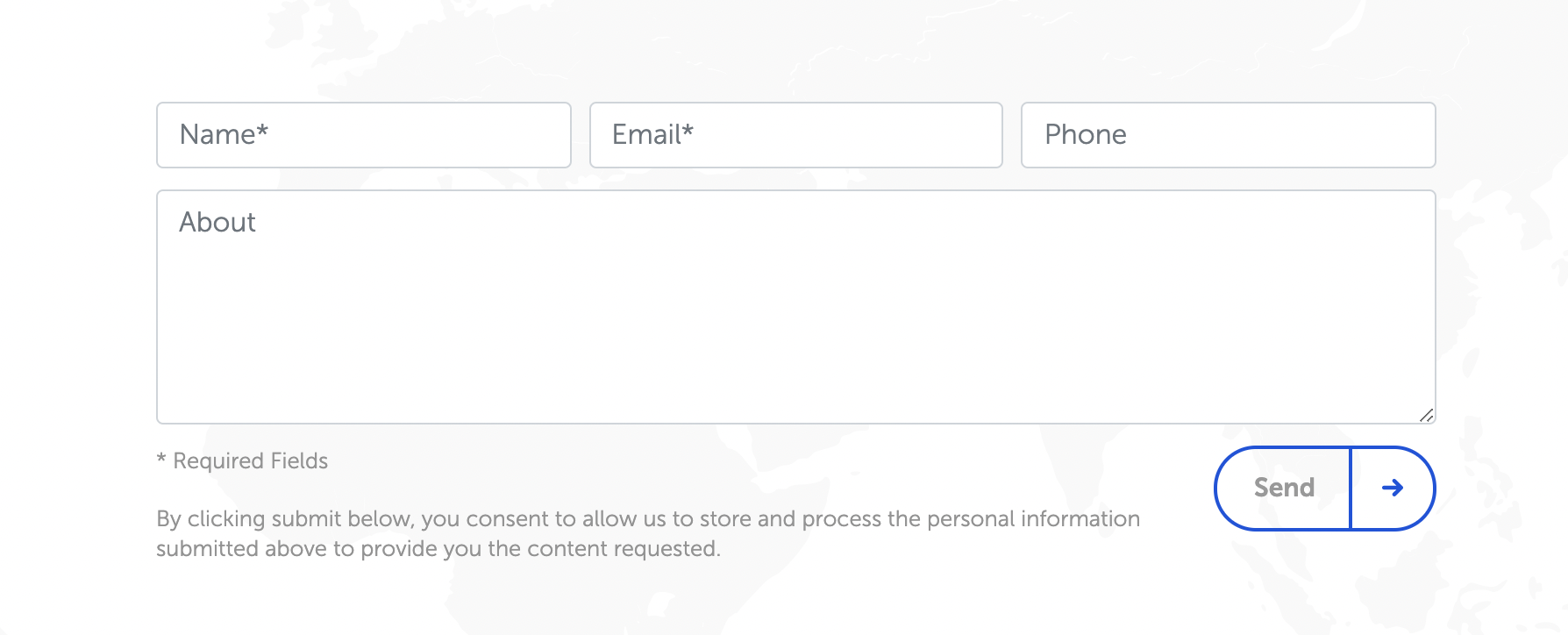This screenshot has height=635, width=1568.
Task: Click the asterisk before 'Required Fields'
Action: 161,458
